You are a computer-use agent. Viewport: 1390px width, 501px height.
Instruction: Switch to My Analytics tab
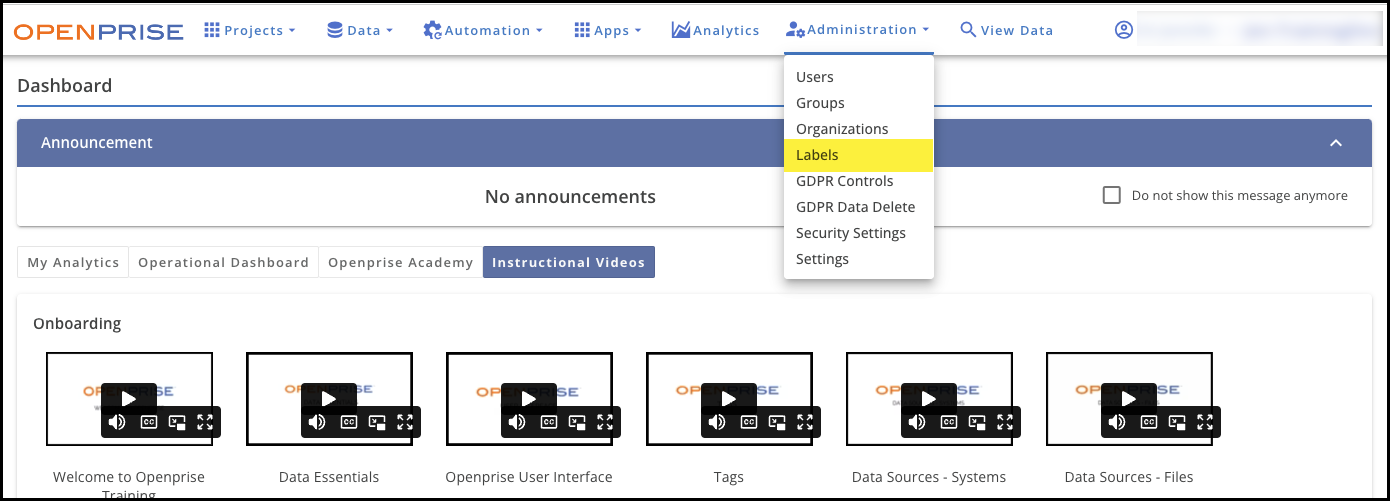click(73, 262)
